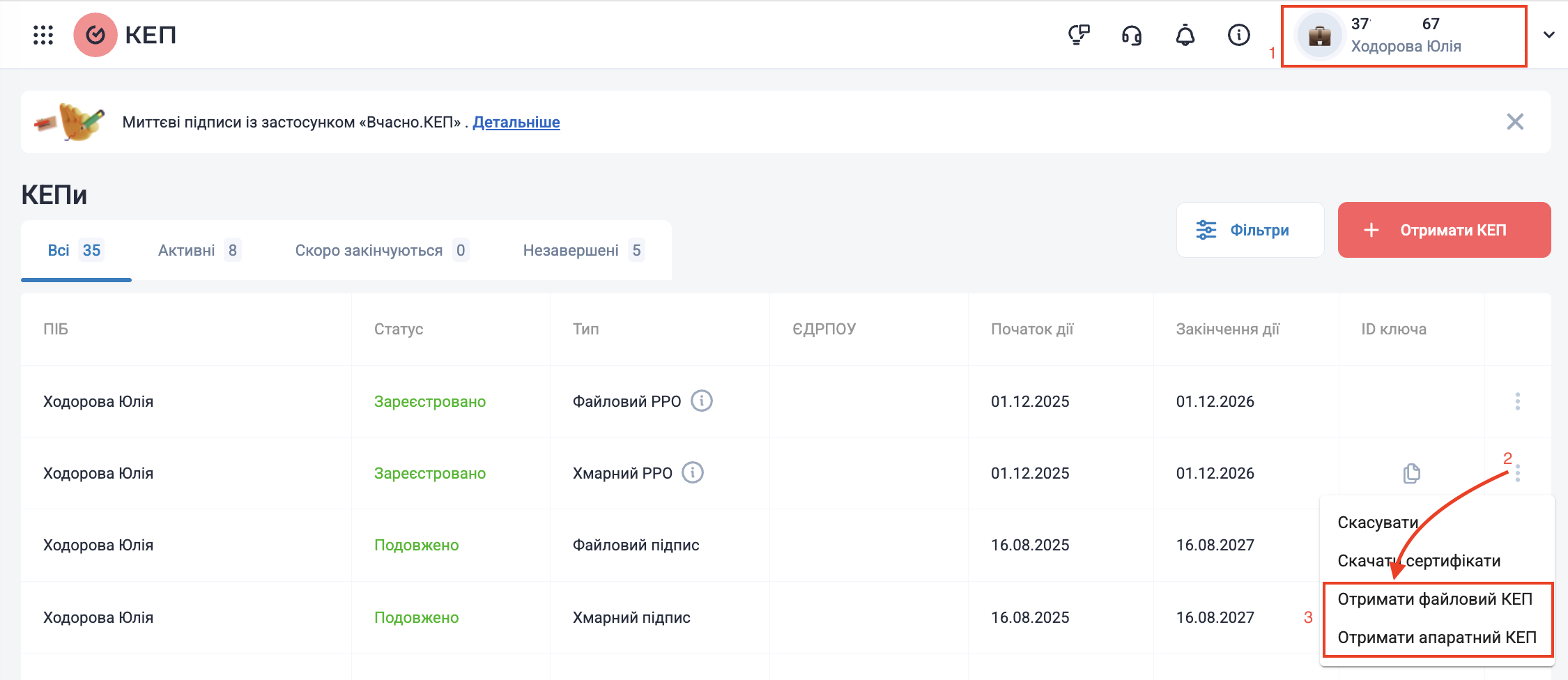Click the info circle icon in header
Screen dimensions: 1568x680
click(1238, 35)
